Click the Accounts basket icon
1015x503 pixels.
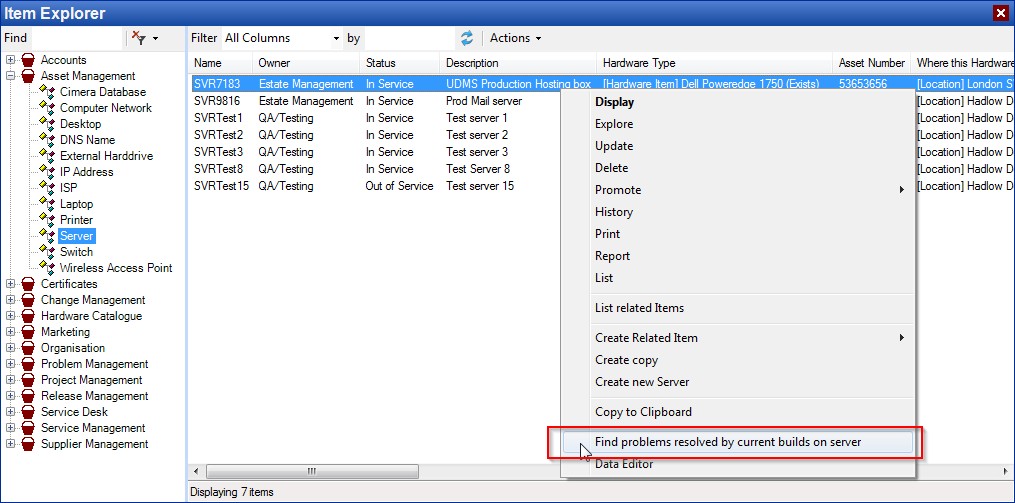[28, 60]
